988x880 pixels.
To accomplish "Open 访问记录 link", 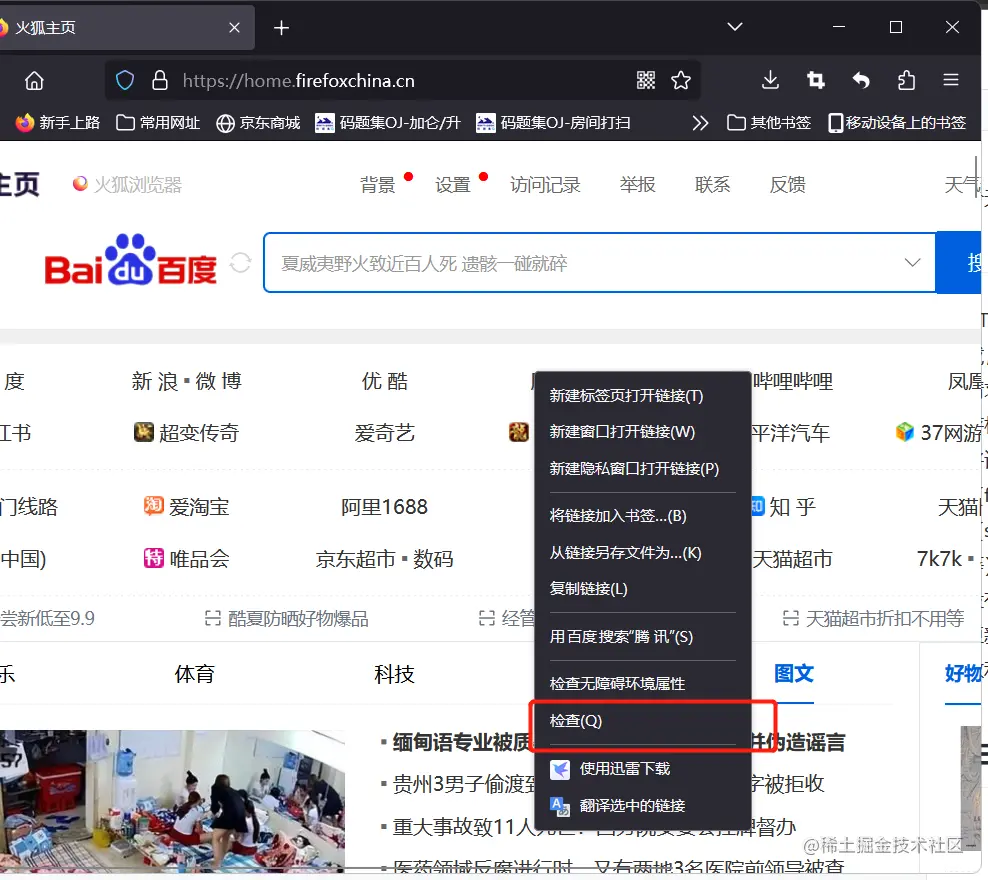I will (545, 185).
